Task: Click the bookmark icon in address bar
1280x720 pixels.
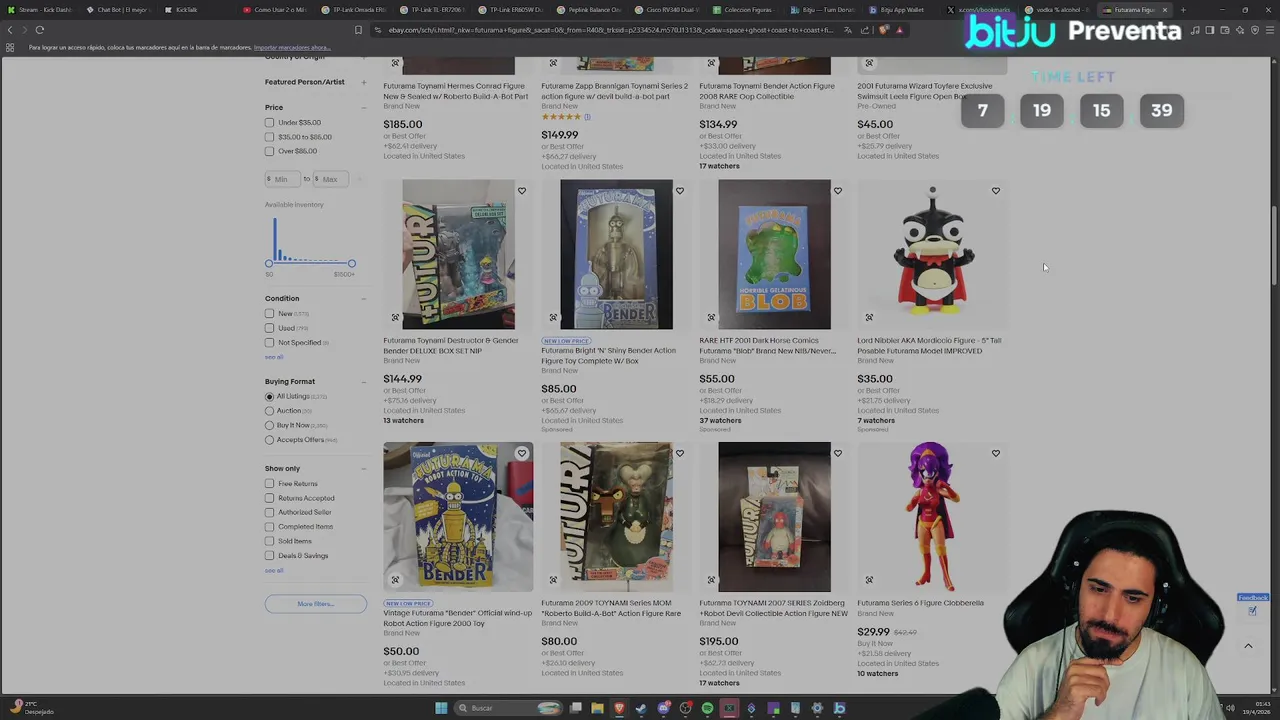Action: pyautogui.click(x=358, y=30)
